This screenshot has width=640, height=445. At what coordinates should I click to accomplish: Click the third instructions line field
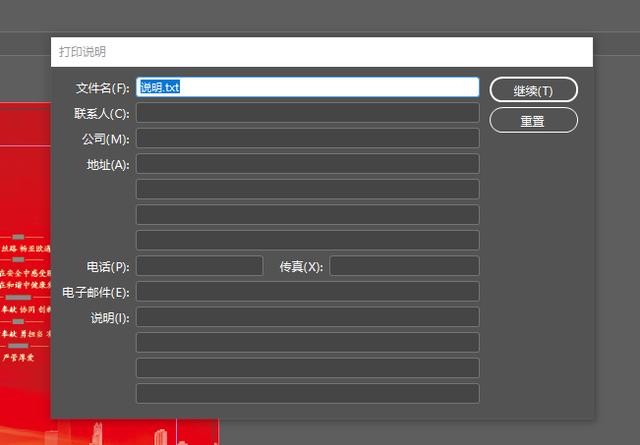tap(307, 368)
